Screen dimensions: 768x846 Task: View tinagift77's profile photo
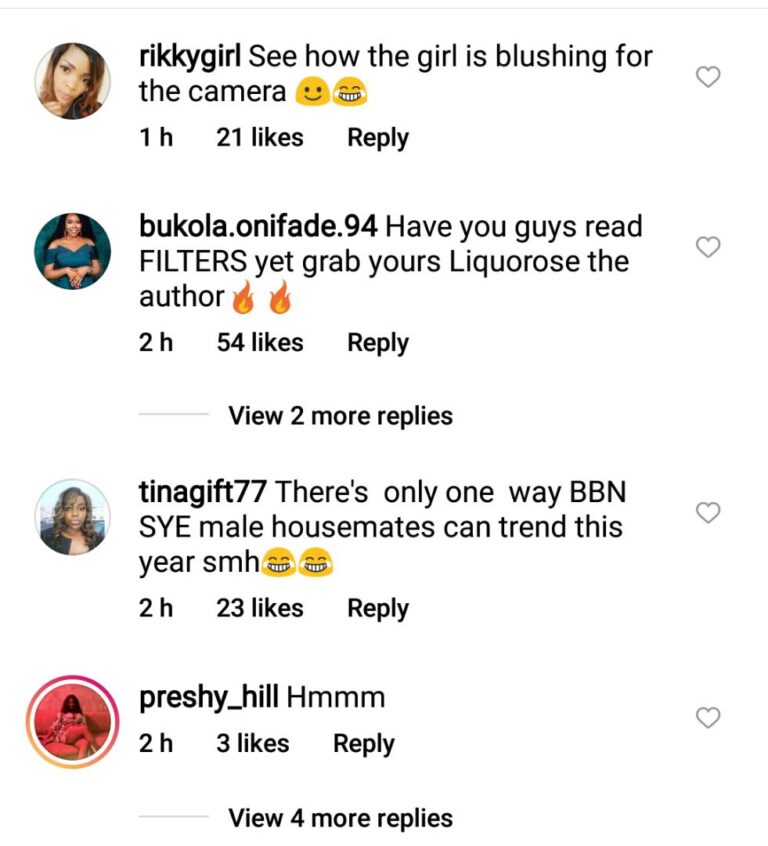(x=72, y=516)
